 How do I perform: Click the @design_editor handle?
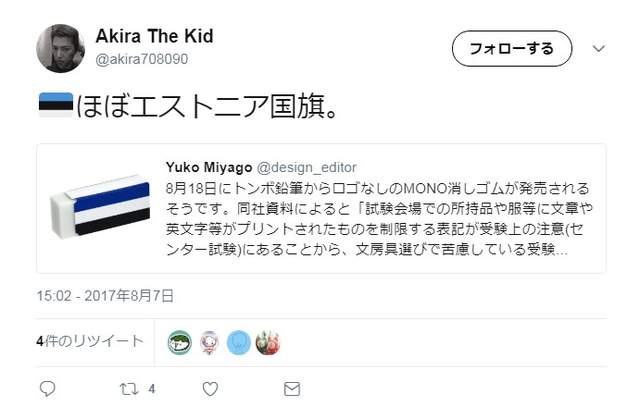[x=307, y=166]
